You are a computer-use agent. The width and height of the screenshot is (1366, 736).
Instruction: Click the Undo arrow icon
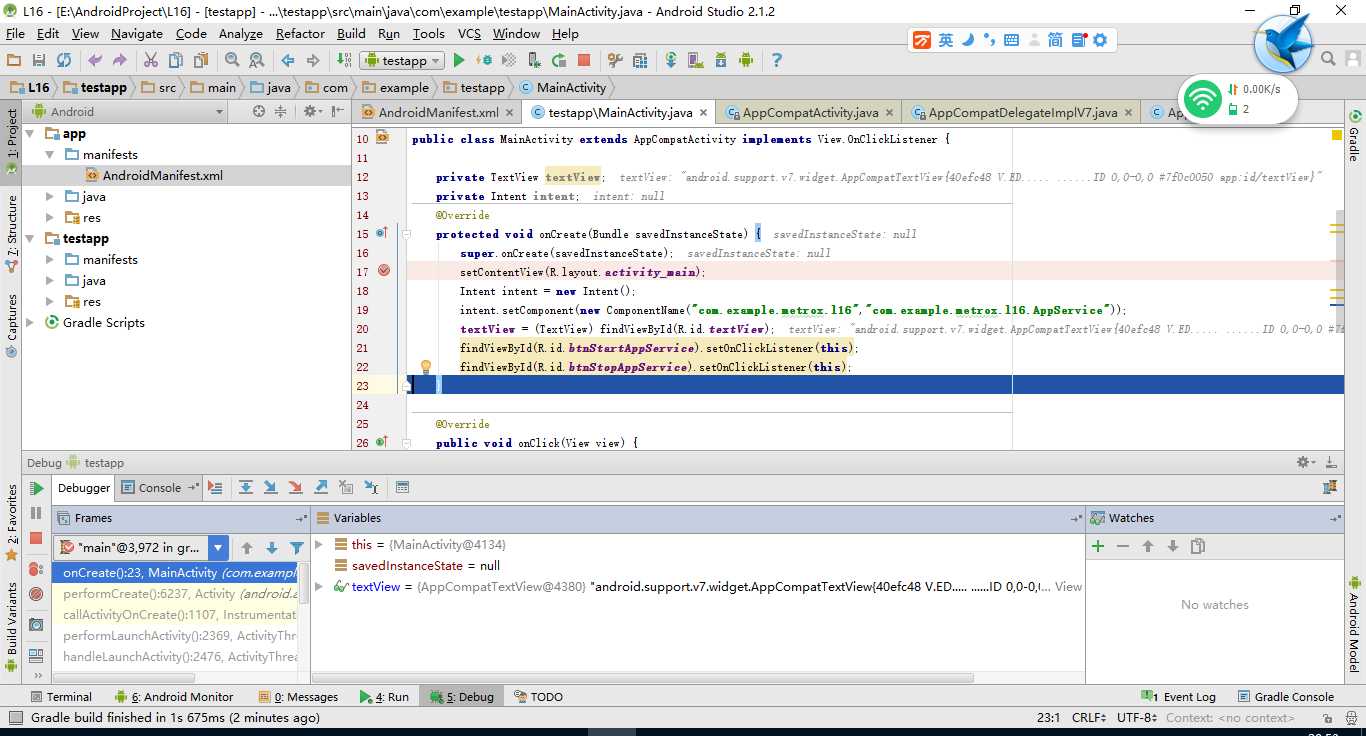click(95, 60)
